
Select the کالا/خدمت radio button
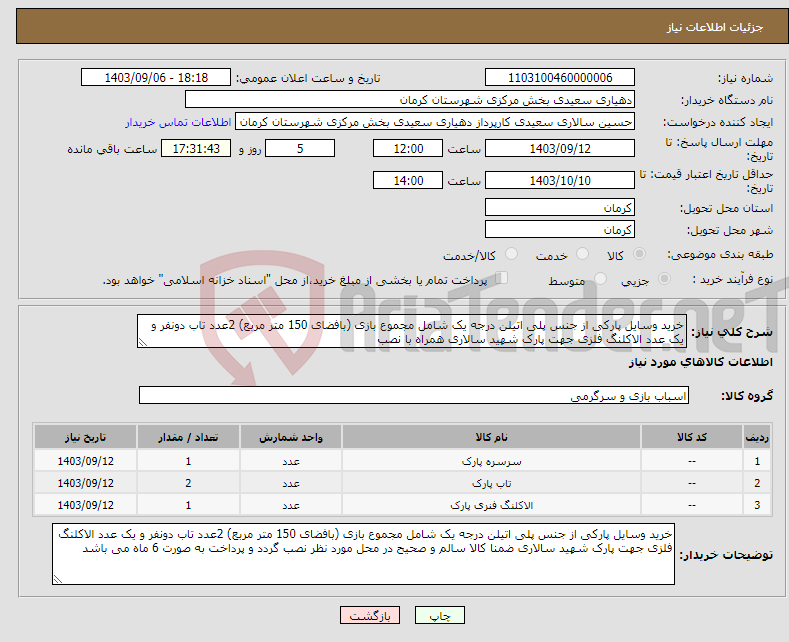[511, 254]
